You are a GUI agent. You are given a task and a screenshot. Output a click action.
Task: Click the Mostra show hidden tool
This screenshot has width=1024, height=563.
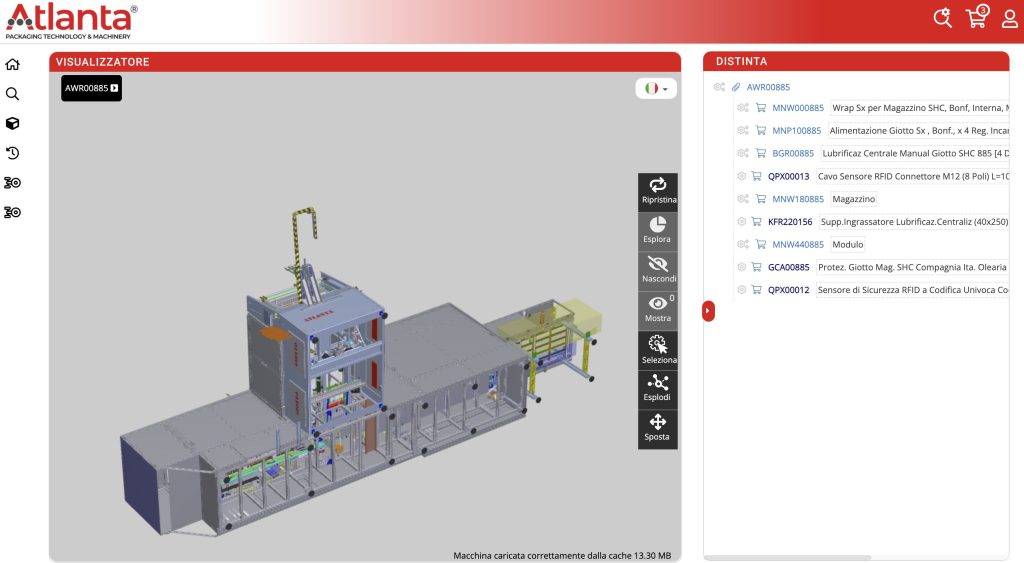658,310
